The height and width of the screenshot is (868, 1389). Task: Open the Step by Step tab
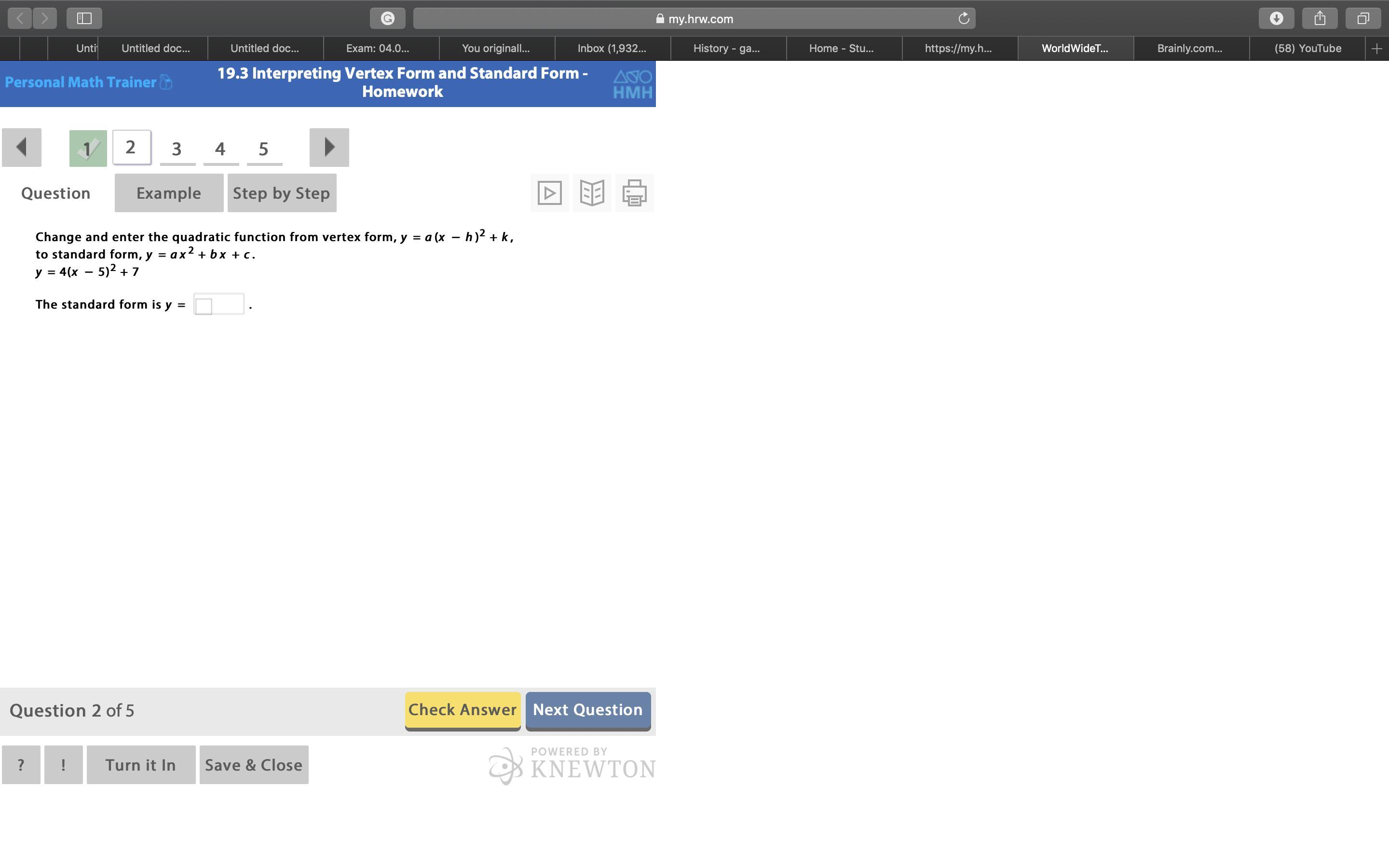pos(281,193)
